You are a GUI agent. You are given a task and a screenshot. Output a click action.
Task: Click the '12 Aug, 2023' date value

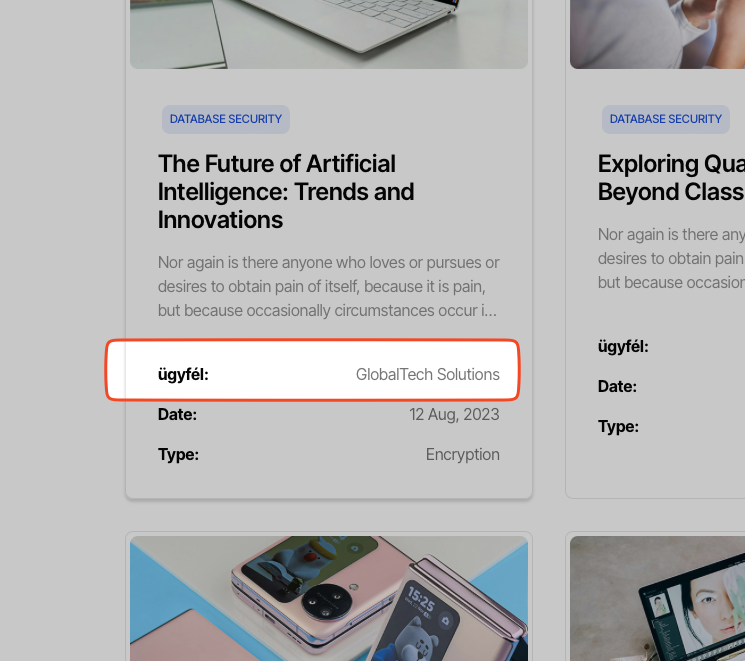pos(454,414)
